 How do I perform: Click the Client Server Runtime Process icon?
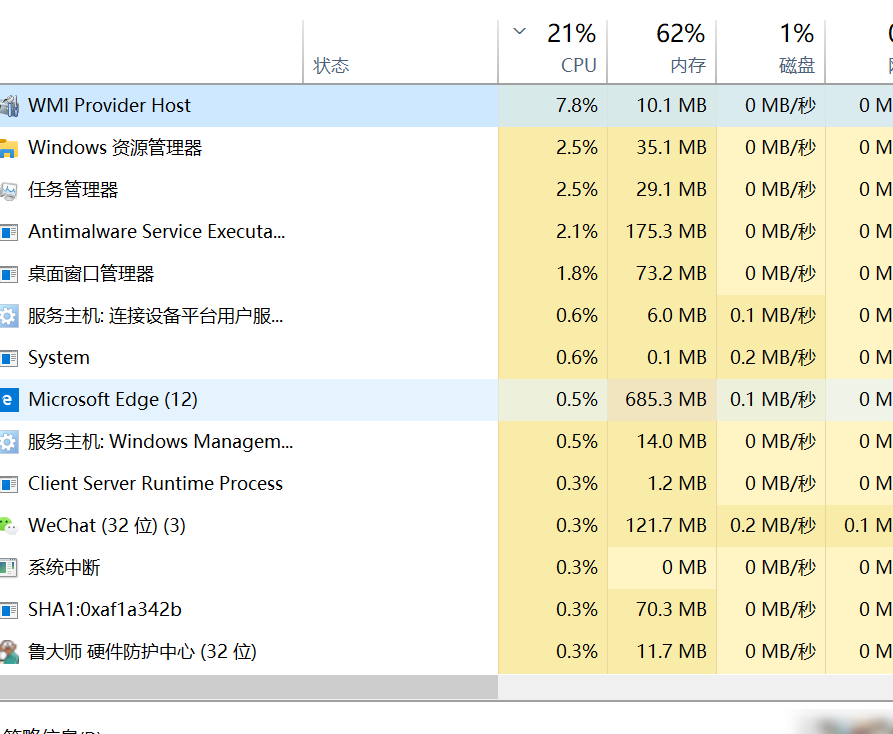9,484
